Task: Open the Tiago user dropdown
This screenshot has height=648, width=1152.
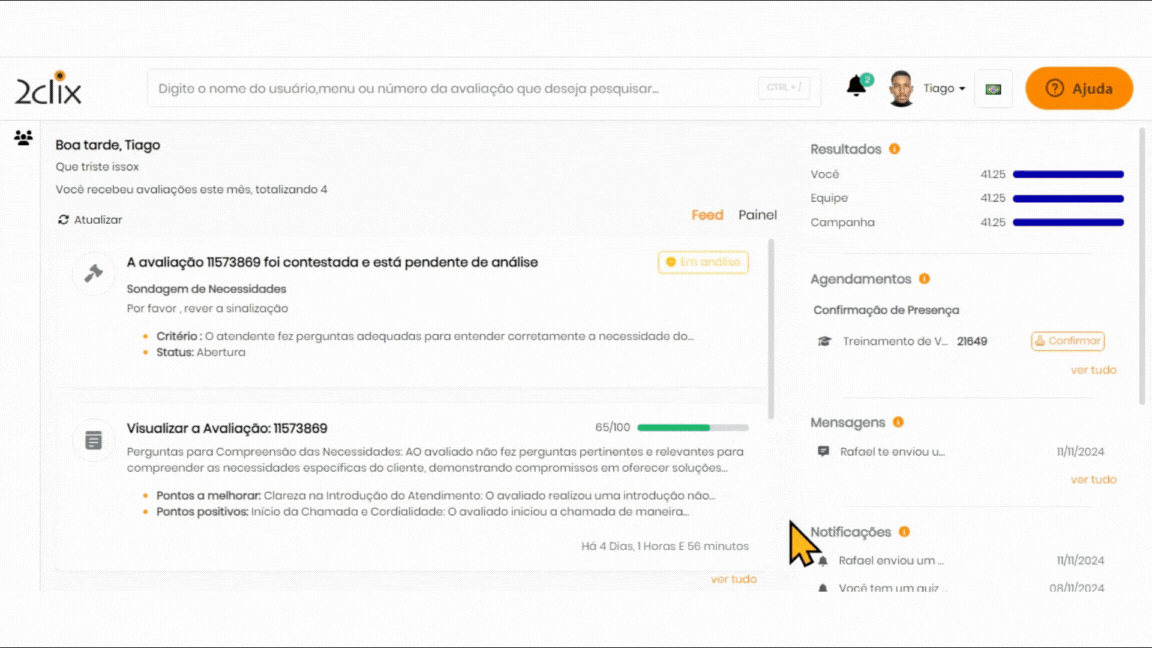Action: (944, 89)
